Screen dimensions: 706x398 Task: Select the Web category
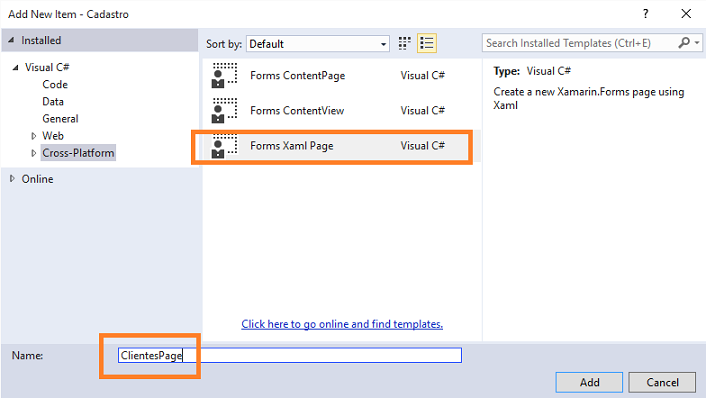point(53,136)
